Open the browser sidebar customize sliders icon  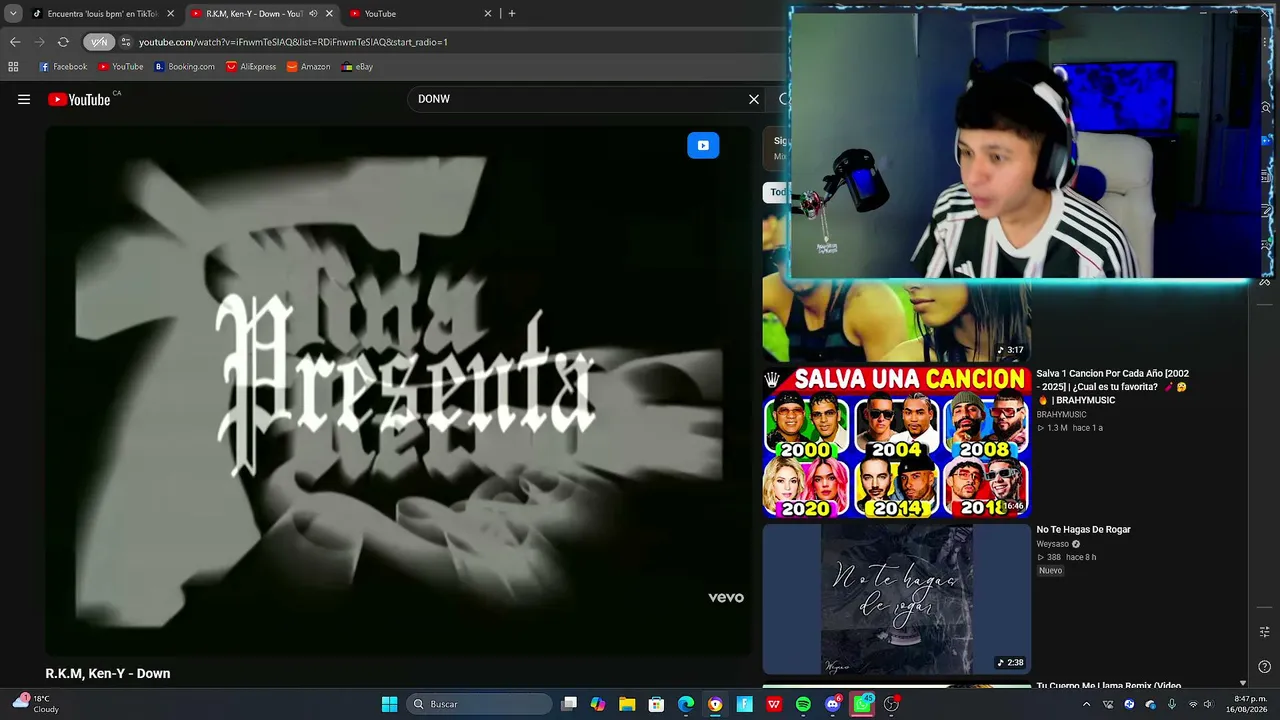pos(1265,632)
